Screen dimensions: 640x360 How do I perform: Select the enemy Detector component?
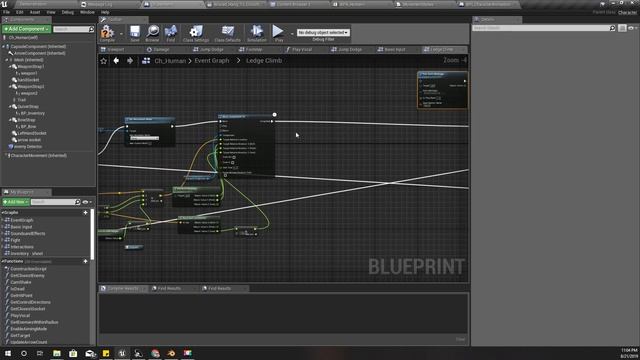pyautogui.click(x=28, y=147)
